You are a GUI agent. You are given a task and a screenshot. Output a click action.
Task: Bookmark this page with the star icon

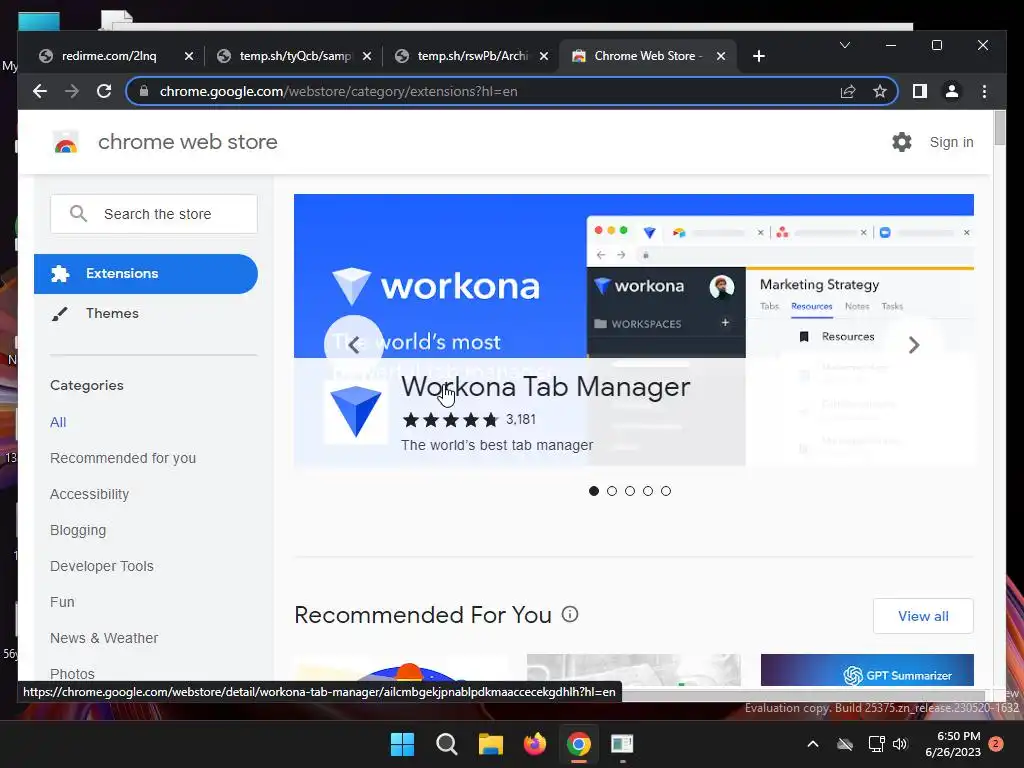(880, 91)
